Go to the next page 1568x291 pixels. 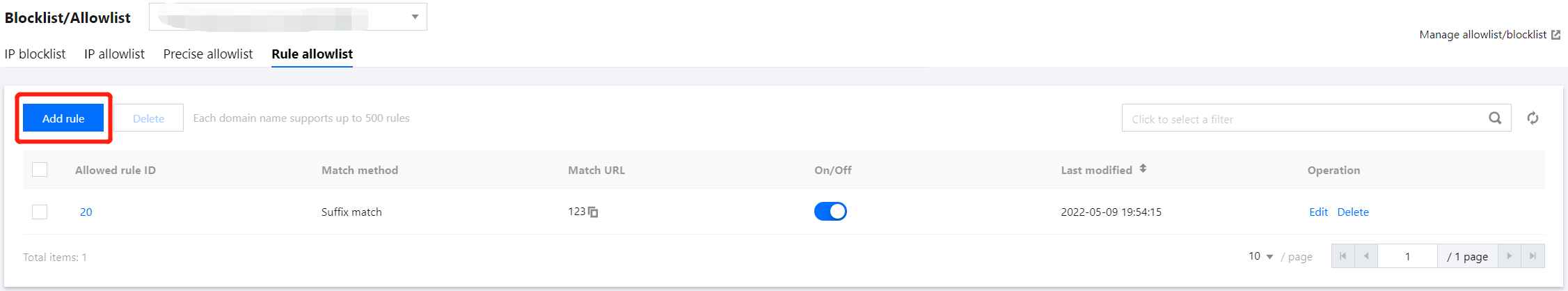pos(1509,256)
